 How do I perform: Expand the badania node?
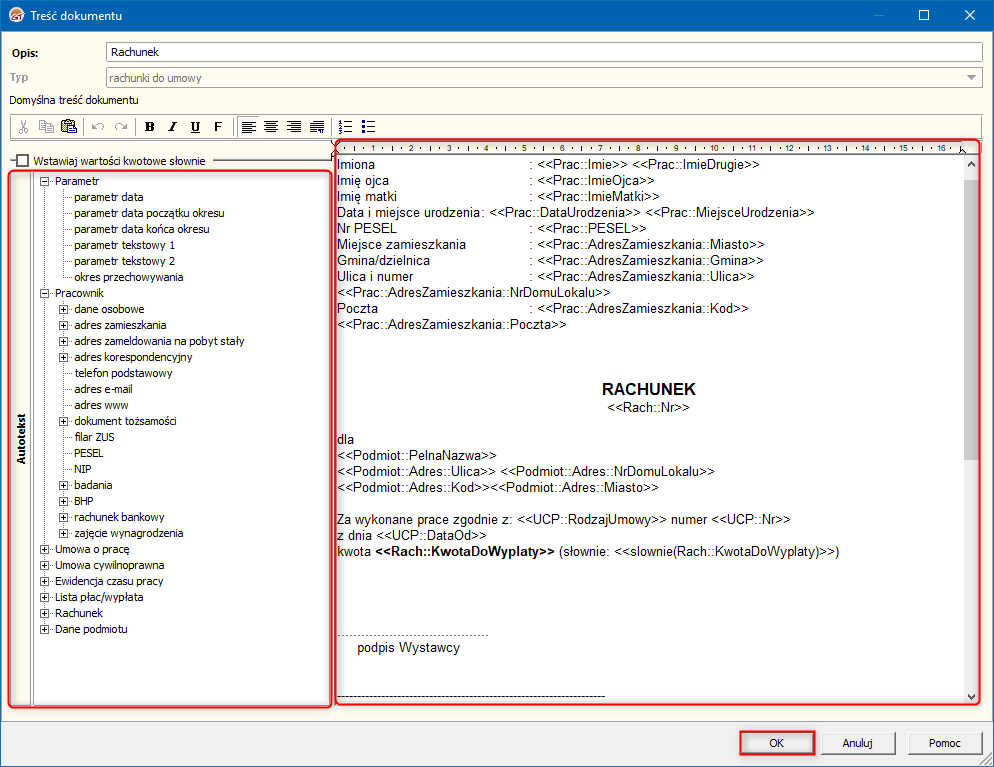coord(63,486)
